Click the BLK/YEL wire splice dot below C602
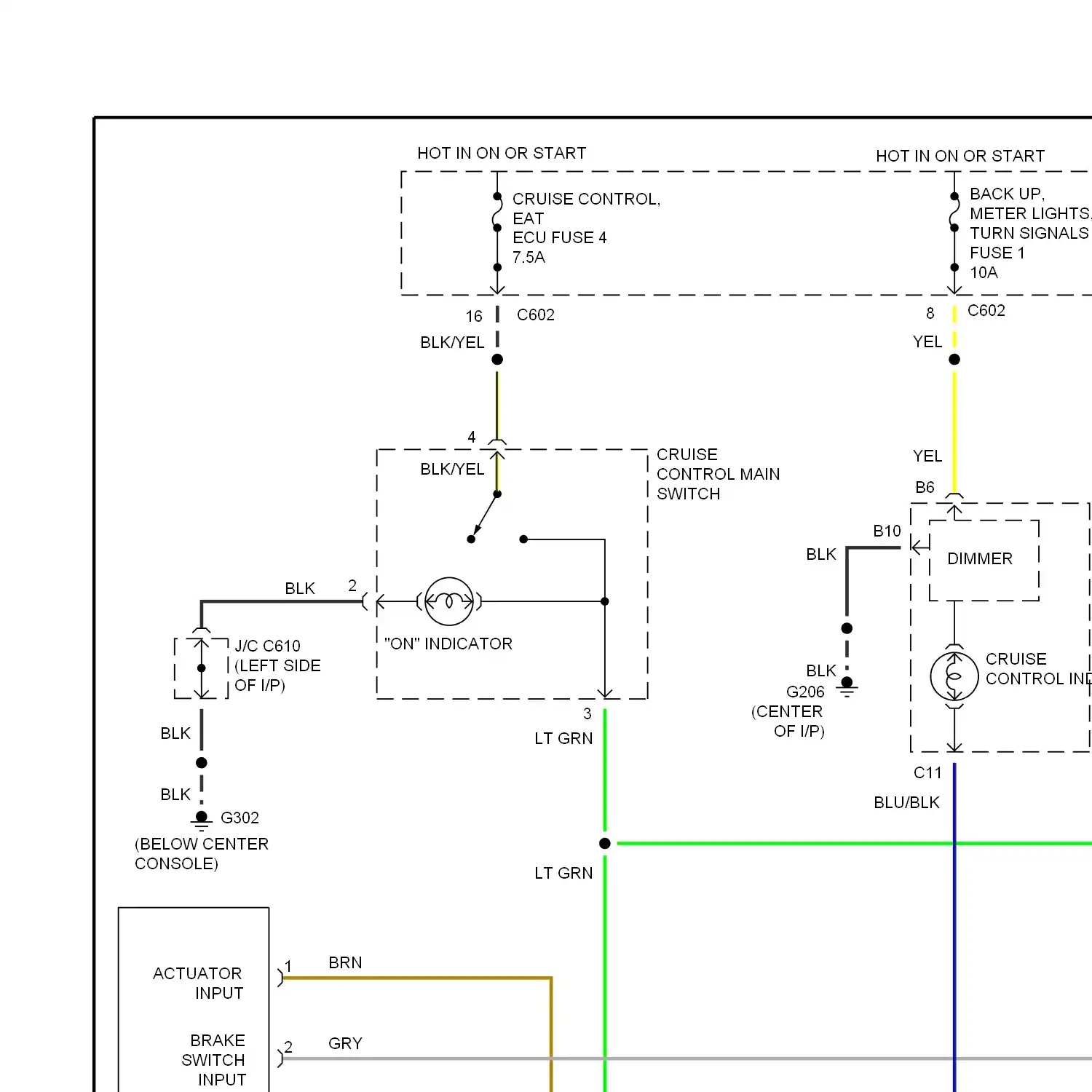The width and height of the screenshot is (1092, 1092). 497,359
